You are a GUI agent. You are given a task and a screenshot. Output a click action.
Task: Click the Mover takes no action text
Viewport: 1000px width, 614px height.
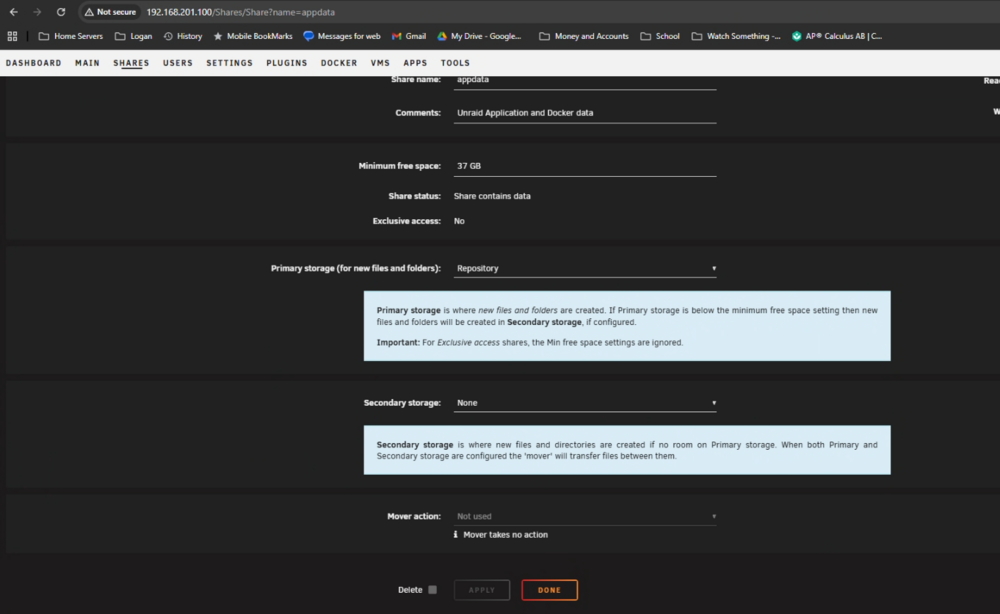506,535
